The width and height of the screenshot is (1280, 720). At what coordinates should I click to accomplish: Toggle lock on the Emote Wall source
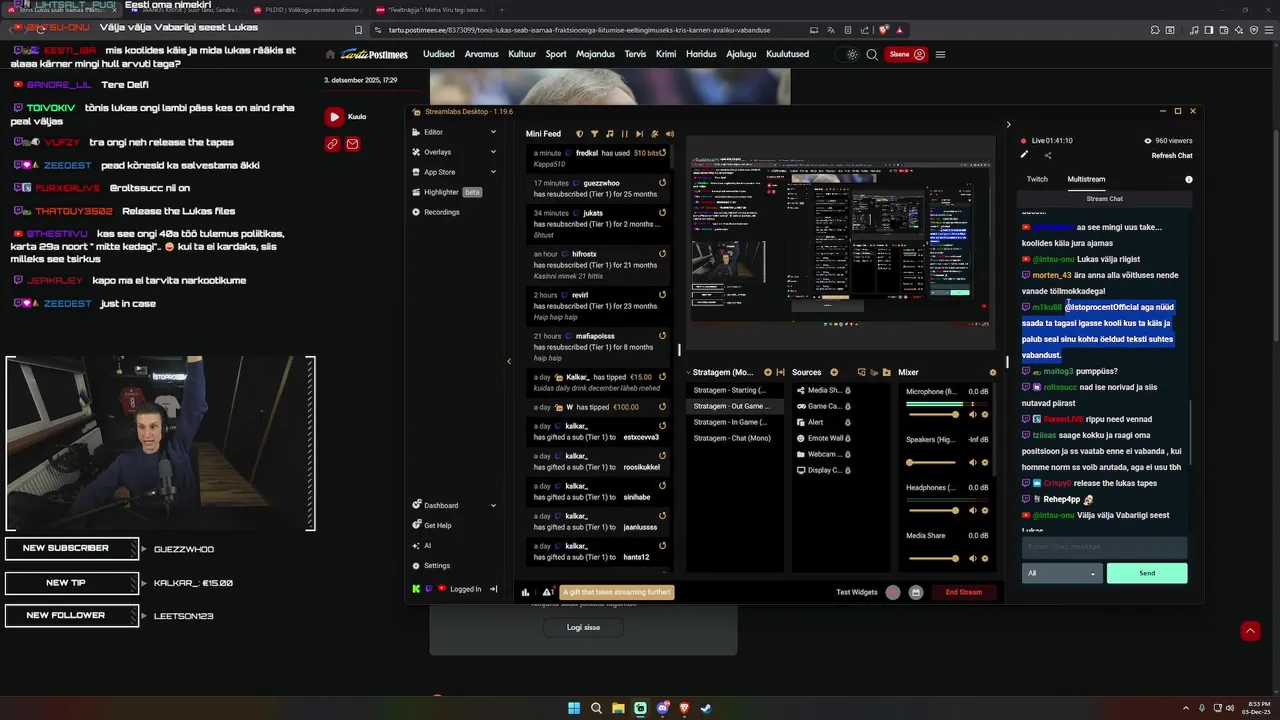[848, 438]
